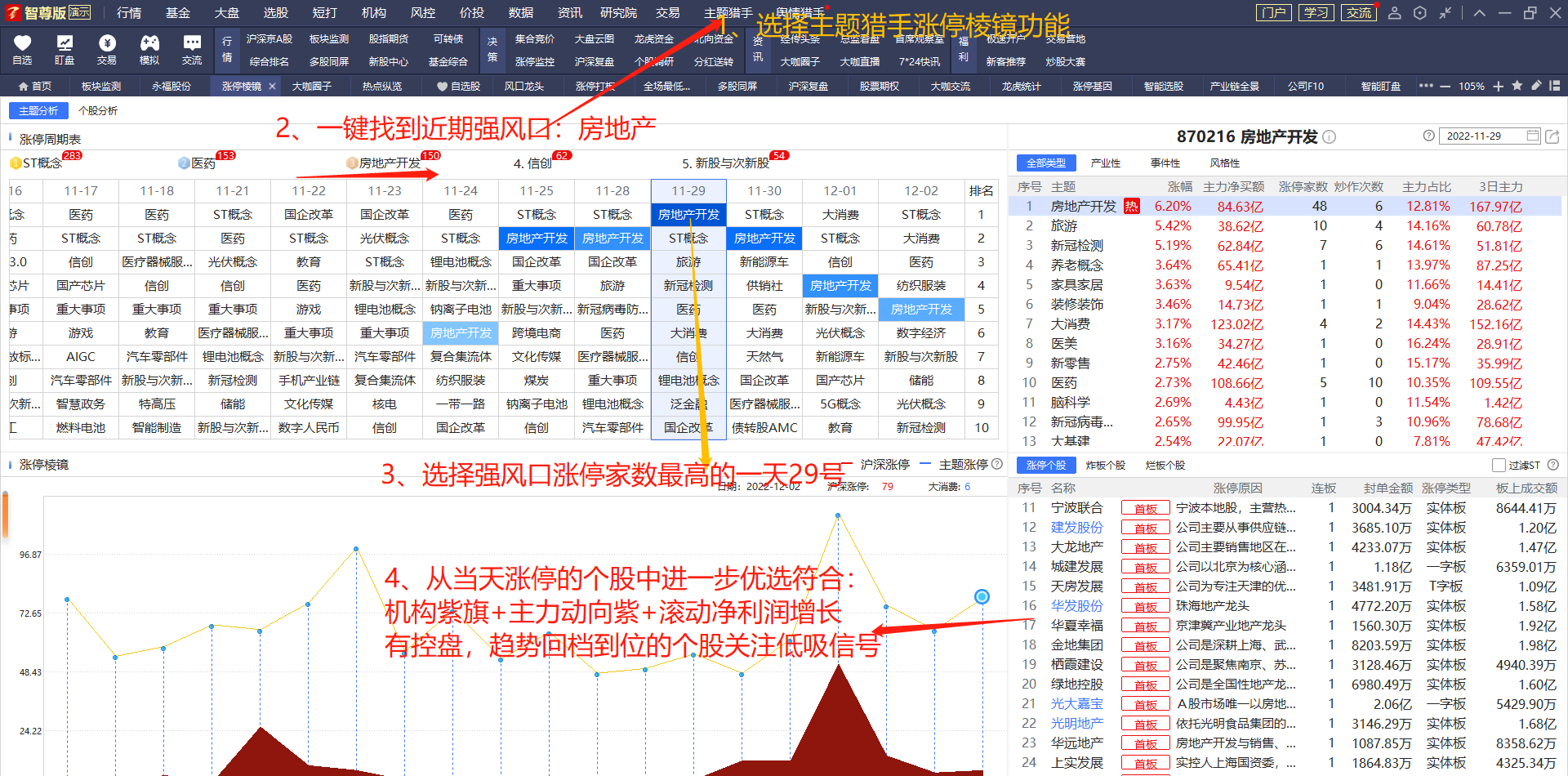This screenshot has width=1568, height=776.
Task: Open the 主题猎手 menu
Action: [x=728, y=13]
